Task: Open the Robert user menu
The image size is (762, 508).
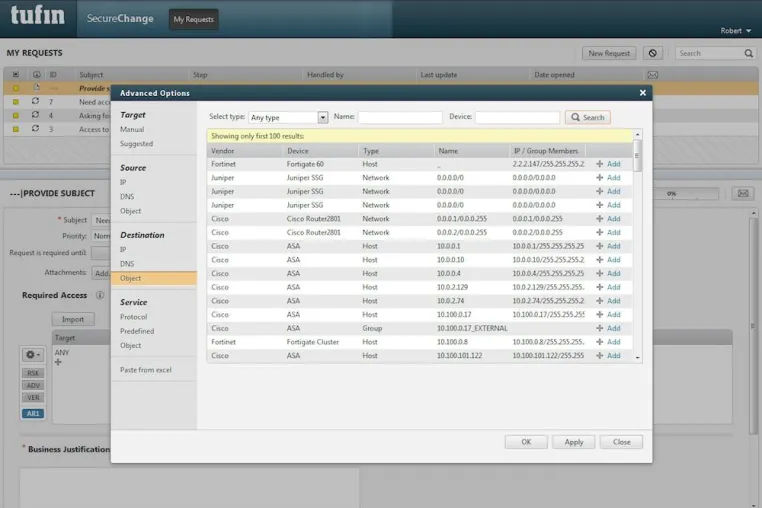Action: point(735,31)
